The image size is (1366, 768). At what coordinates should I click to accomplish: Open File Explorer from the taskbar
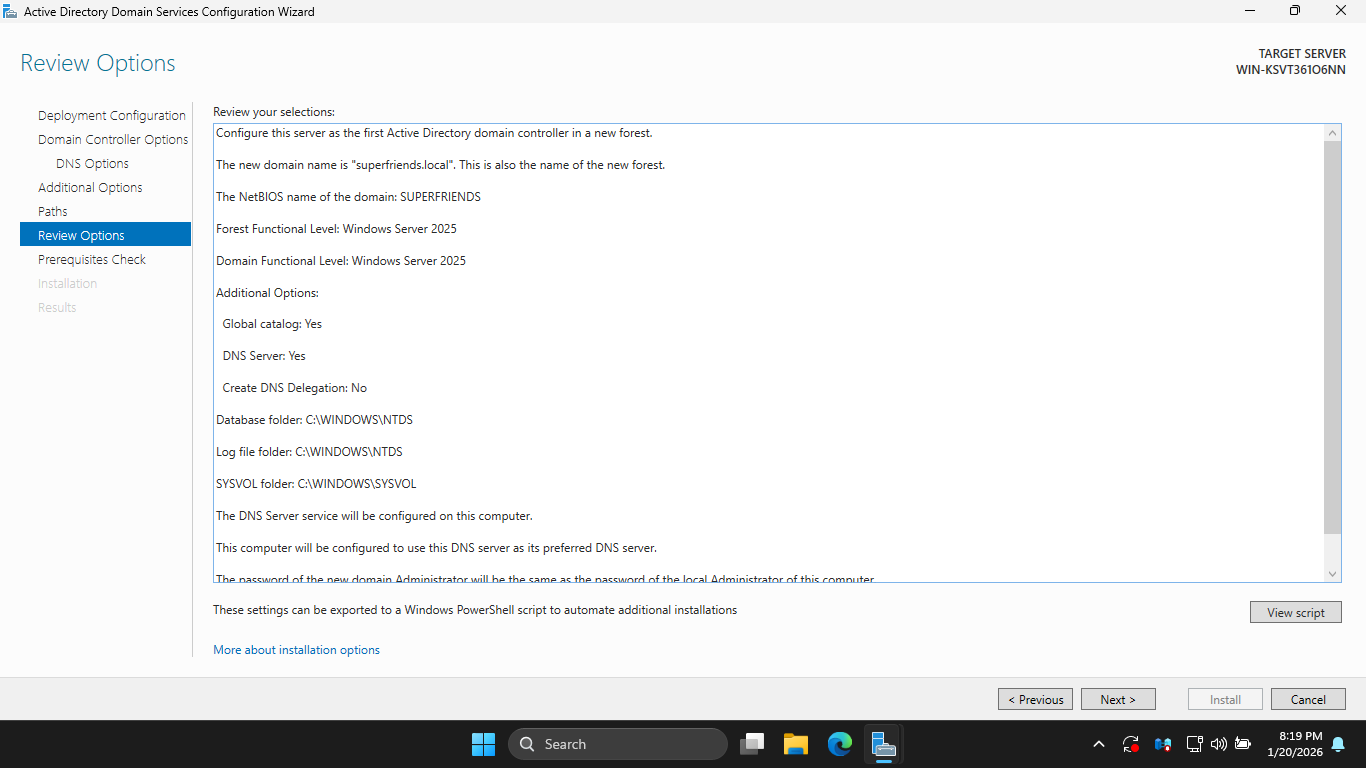796,744
